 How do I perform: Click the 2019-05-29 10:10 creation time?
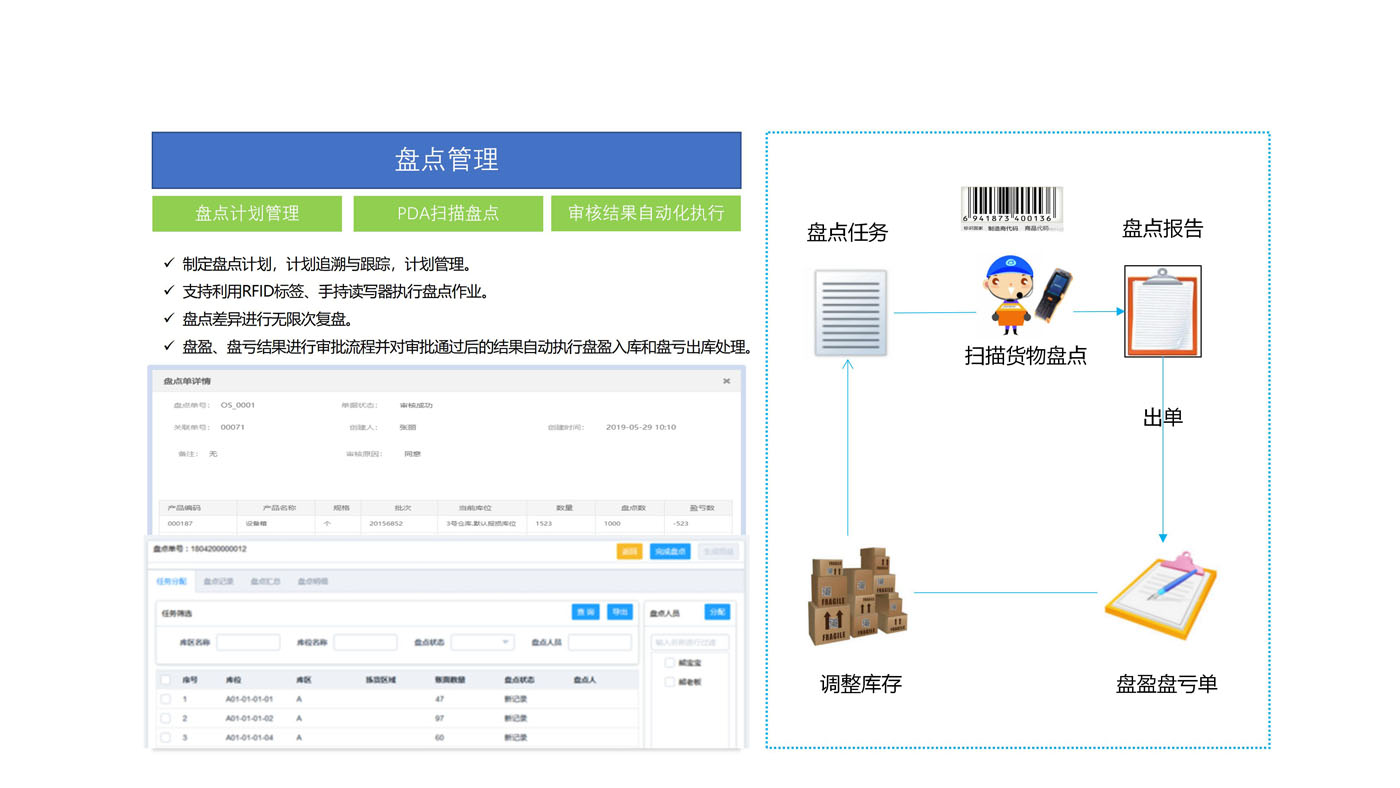point(641,427)
